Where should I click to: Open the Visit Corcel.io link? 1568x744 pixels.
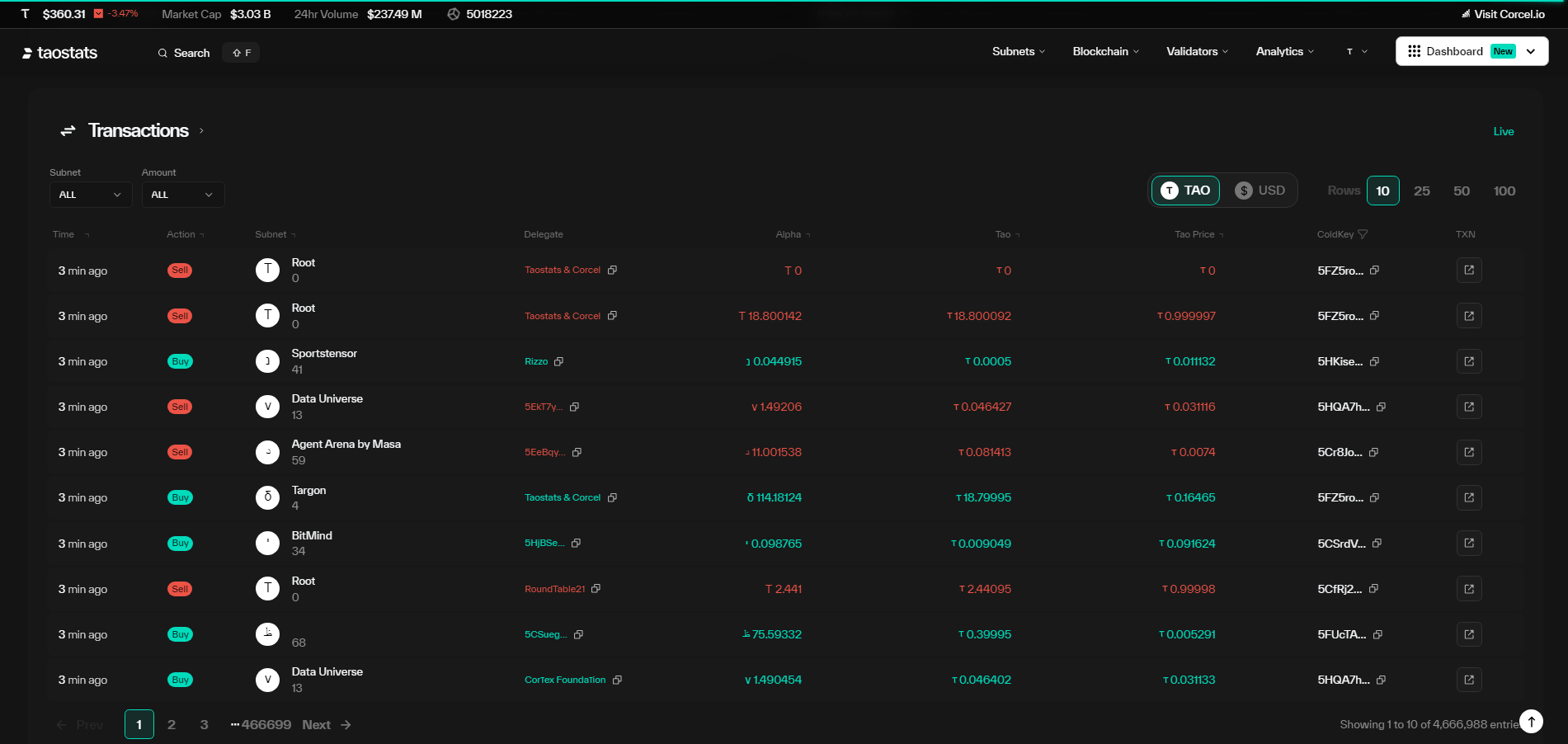1502,14
